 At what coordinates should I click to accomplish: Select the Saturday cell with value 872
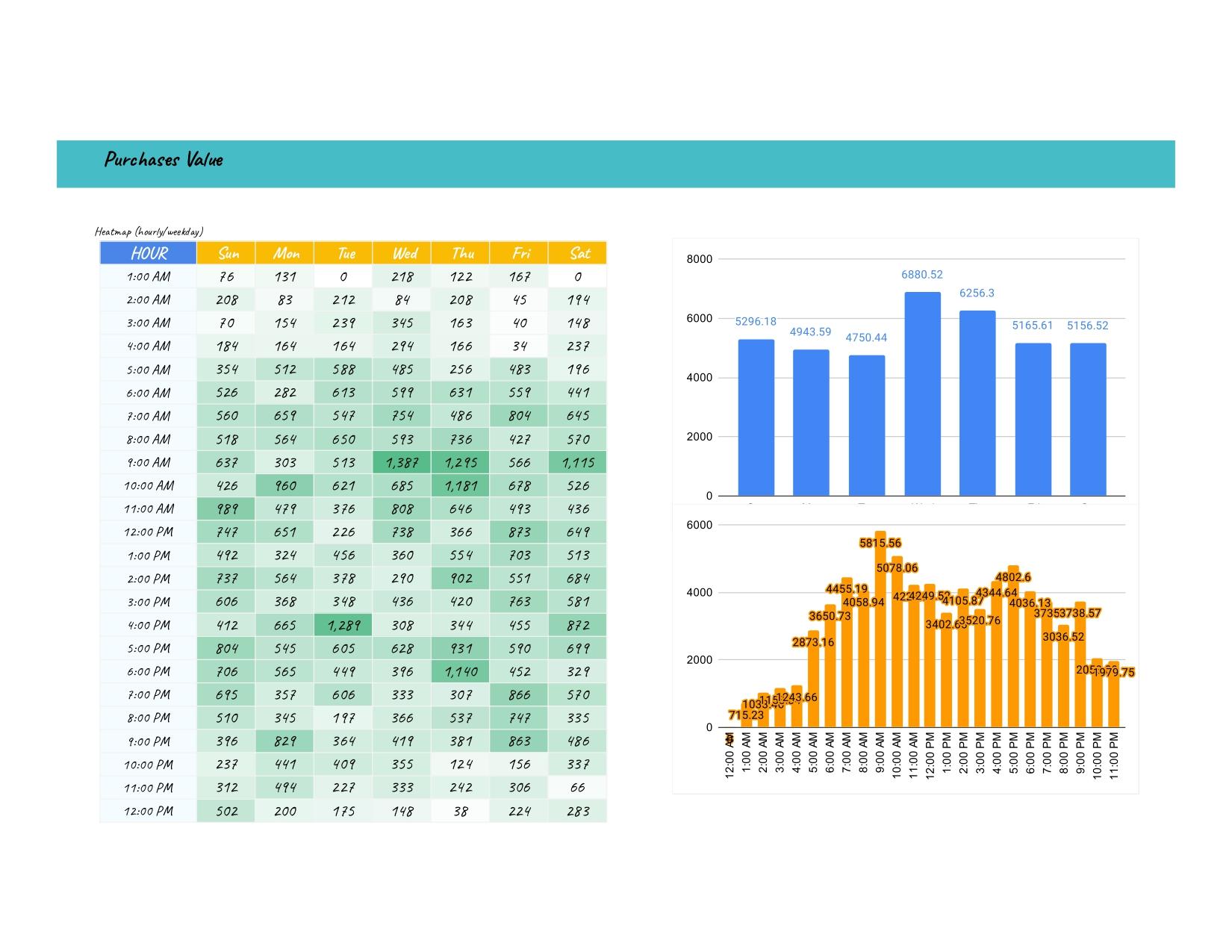point(578,625)
